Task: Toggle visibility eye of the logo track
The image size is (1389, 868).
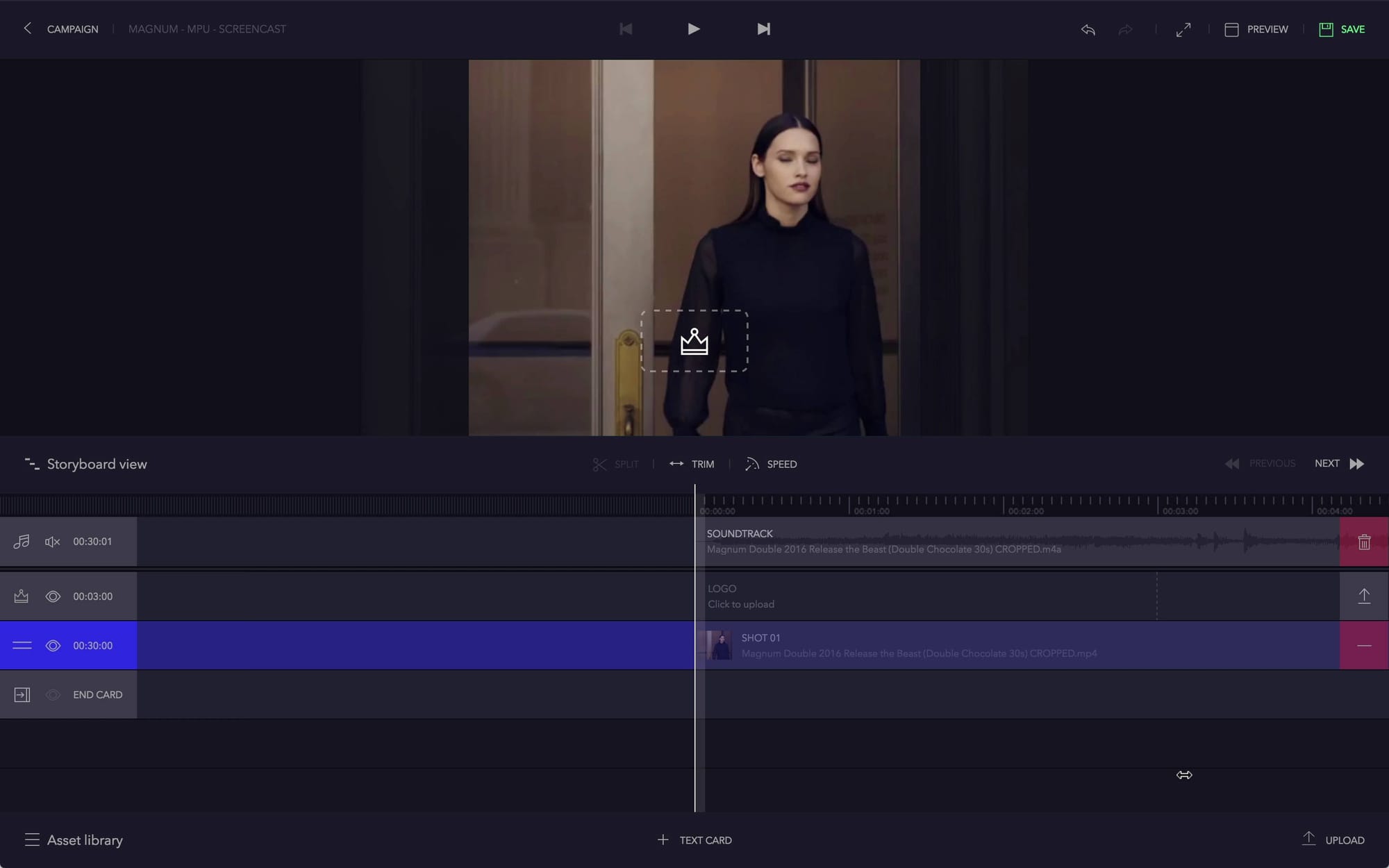Action: (53, 596)
